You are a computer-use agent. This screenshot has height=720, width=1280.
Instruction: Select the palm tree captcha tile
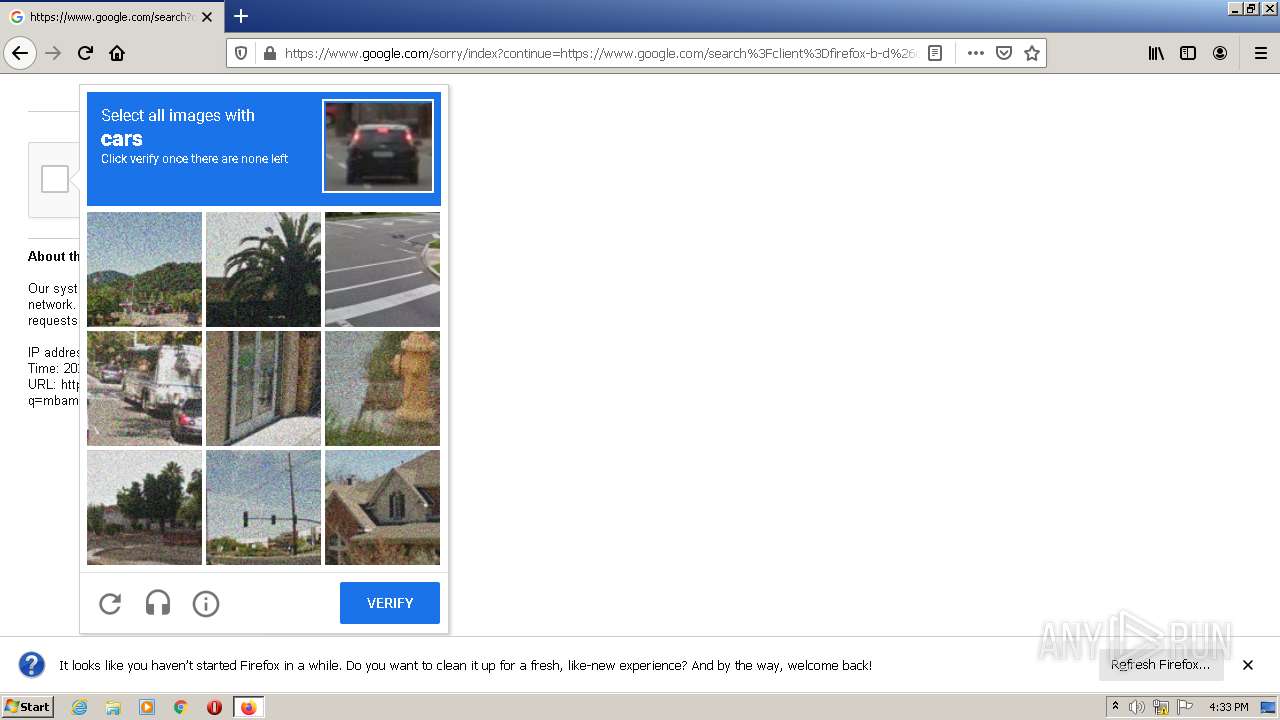(263, 269)
